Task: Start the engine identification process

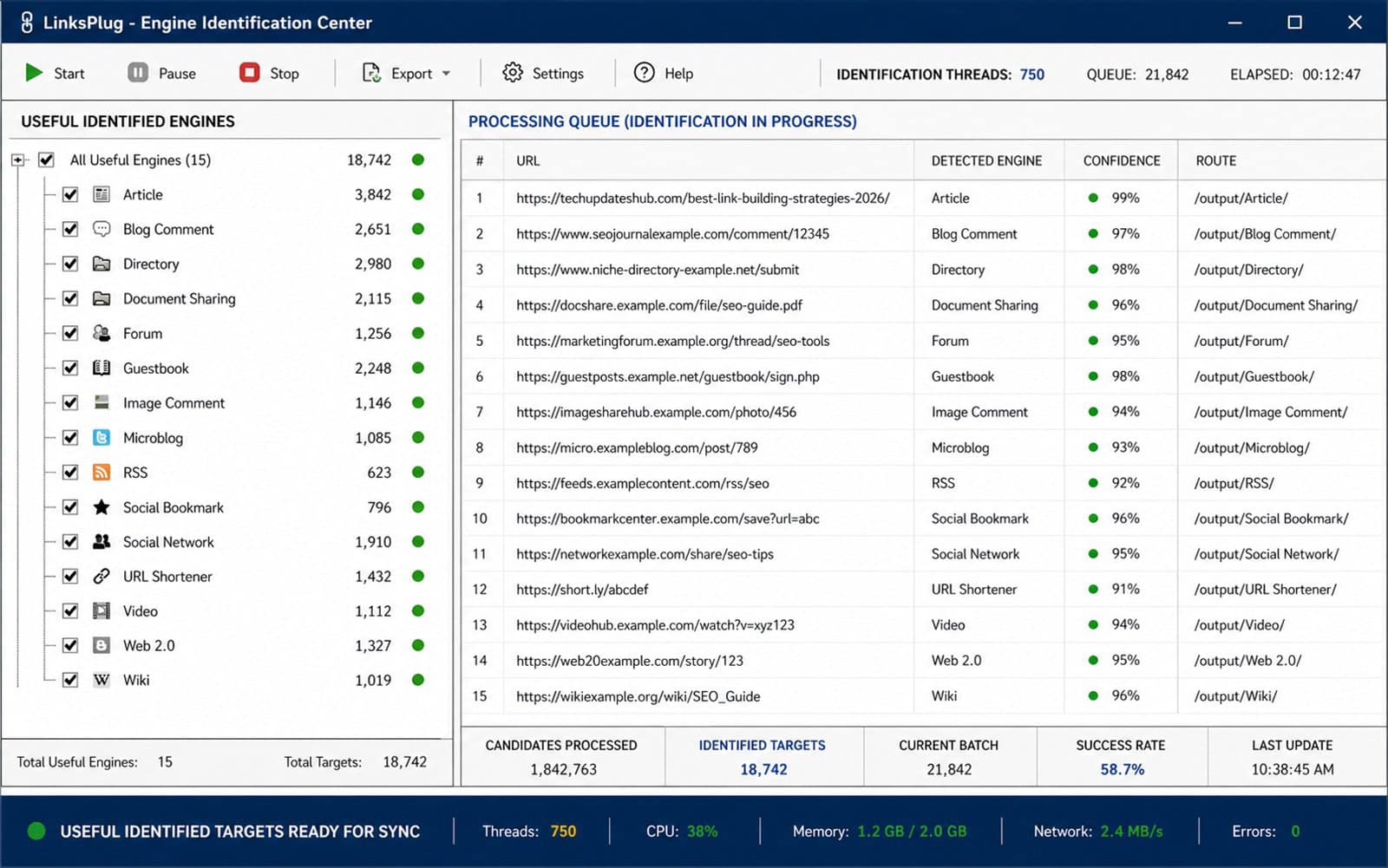Action: (x=56, y=73)
